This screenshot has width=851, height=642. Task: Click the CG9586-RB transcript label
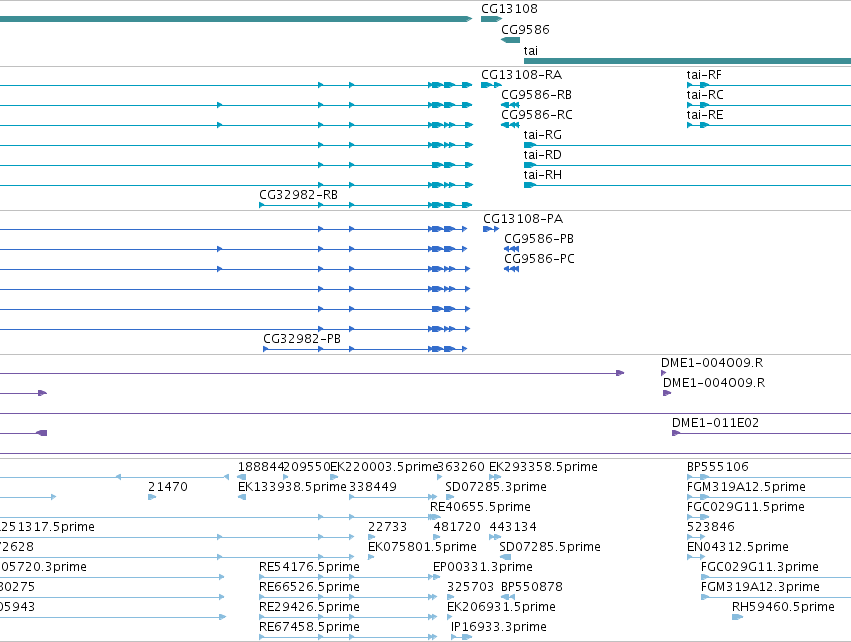coord(536,95)
